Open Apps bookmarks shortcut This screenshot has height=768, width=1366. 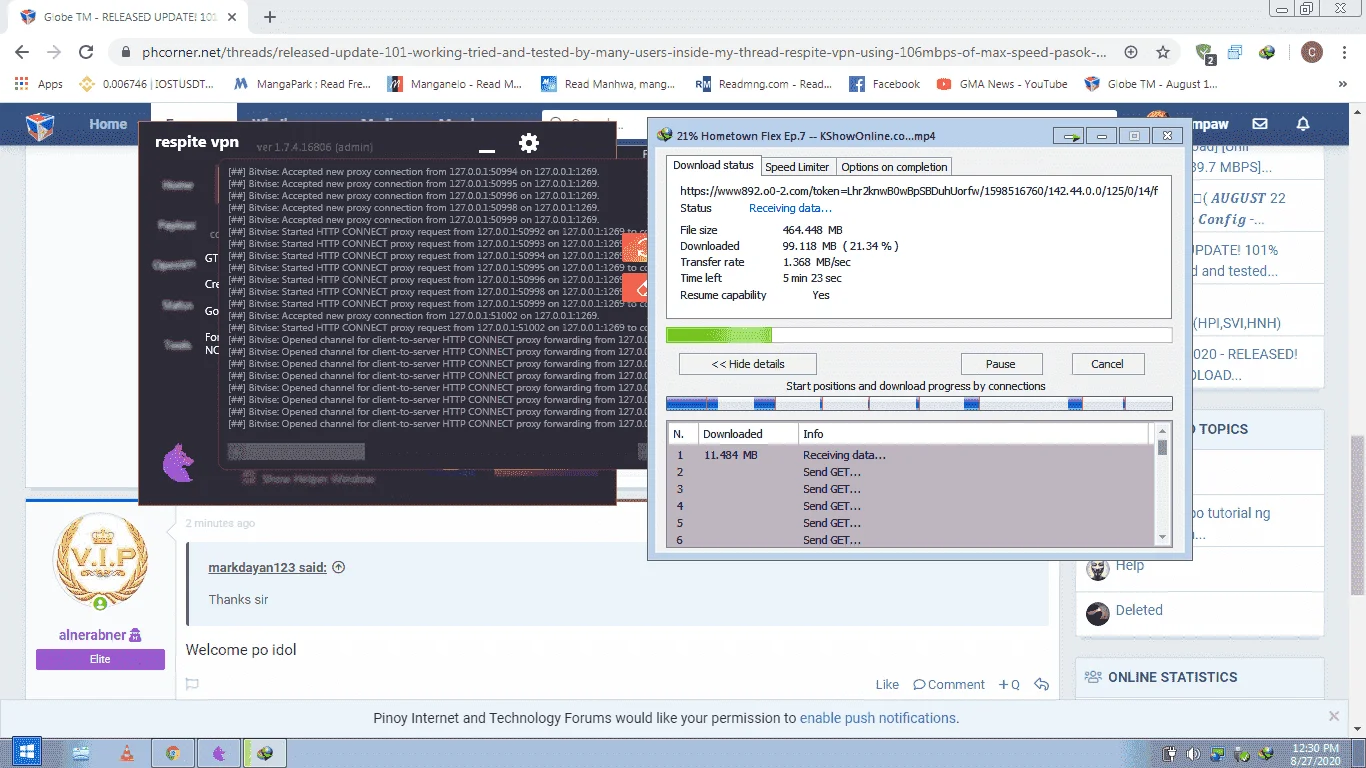40,84
